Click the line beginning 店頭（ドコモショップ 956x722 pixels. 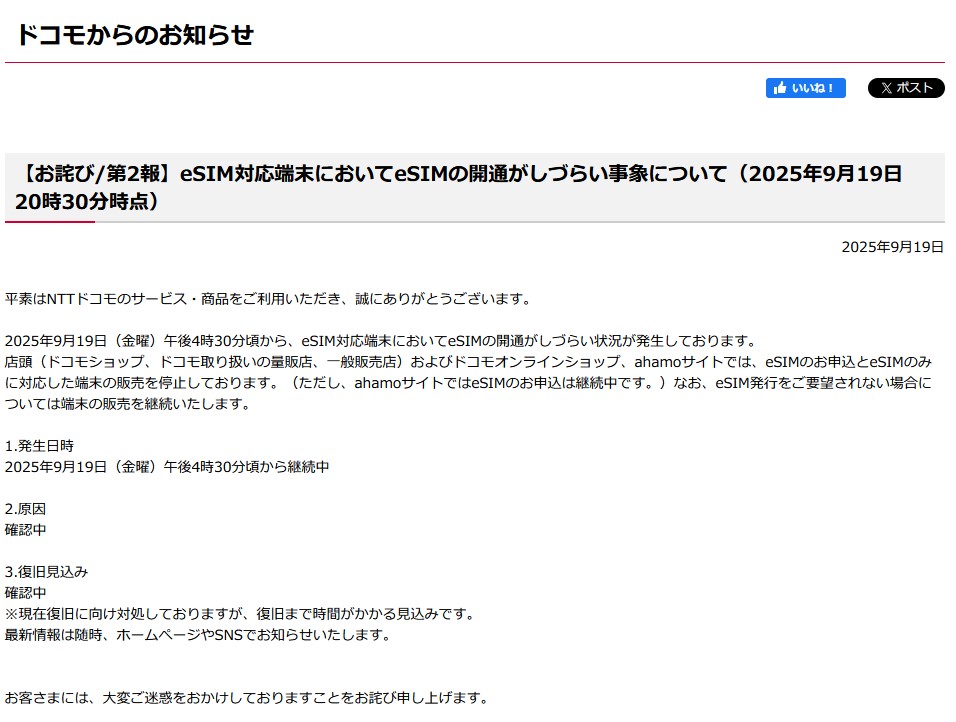468,362
